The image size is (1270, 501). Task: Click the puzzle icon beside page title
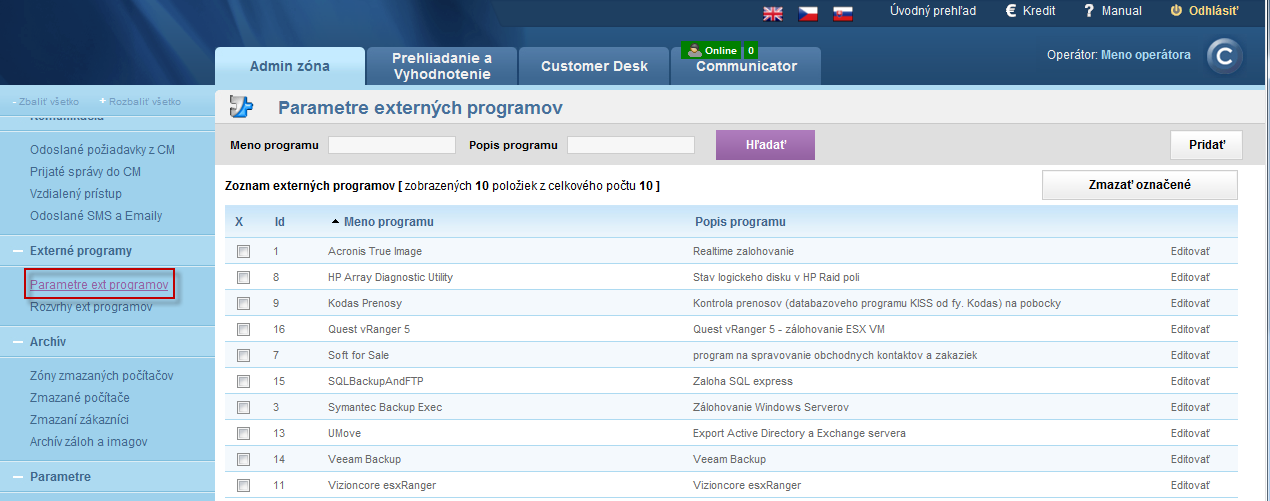click(x=241, y=107)
